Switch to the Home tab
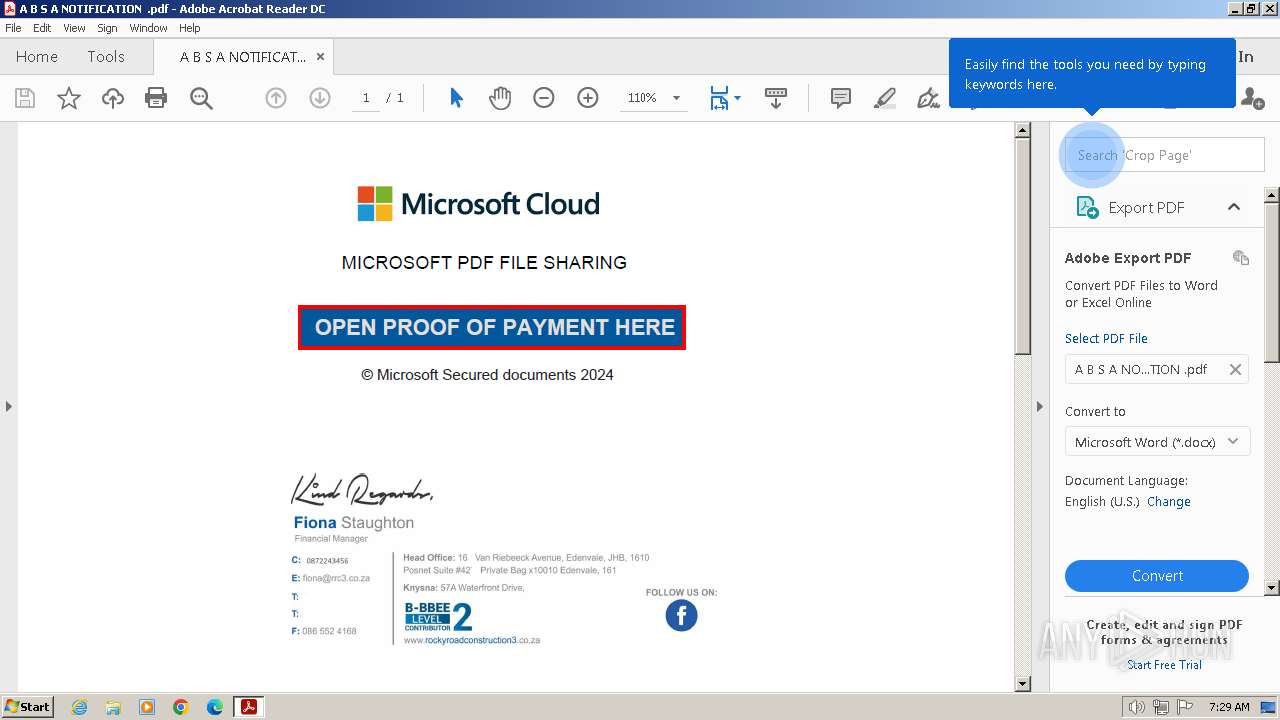1280x720 pixels. point(37,57)
